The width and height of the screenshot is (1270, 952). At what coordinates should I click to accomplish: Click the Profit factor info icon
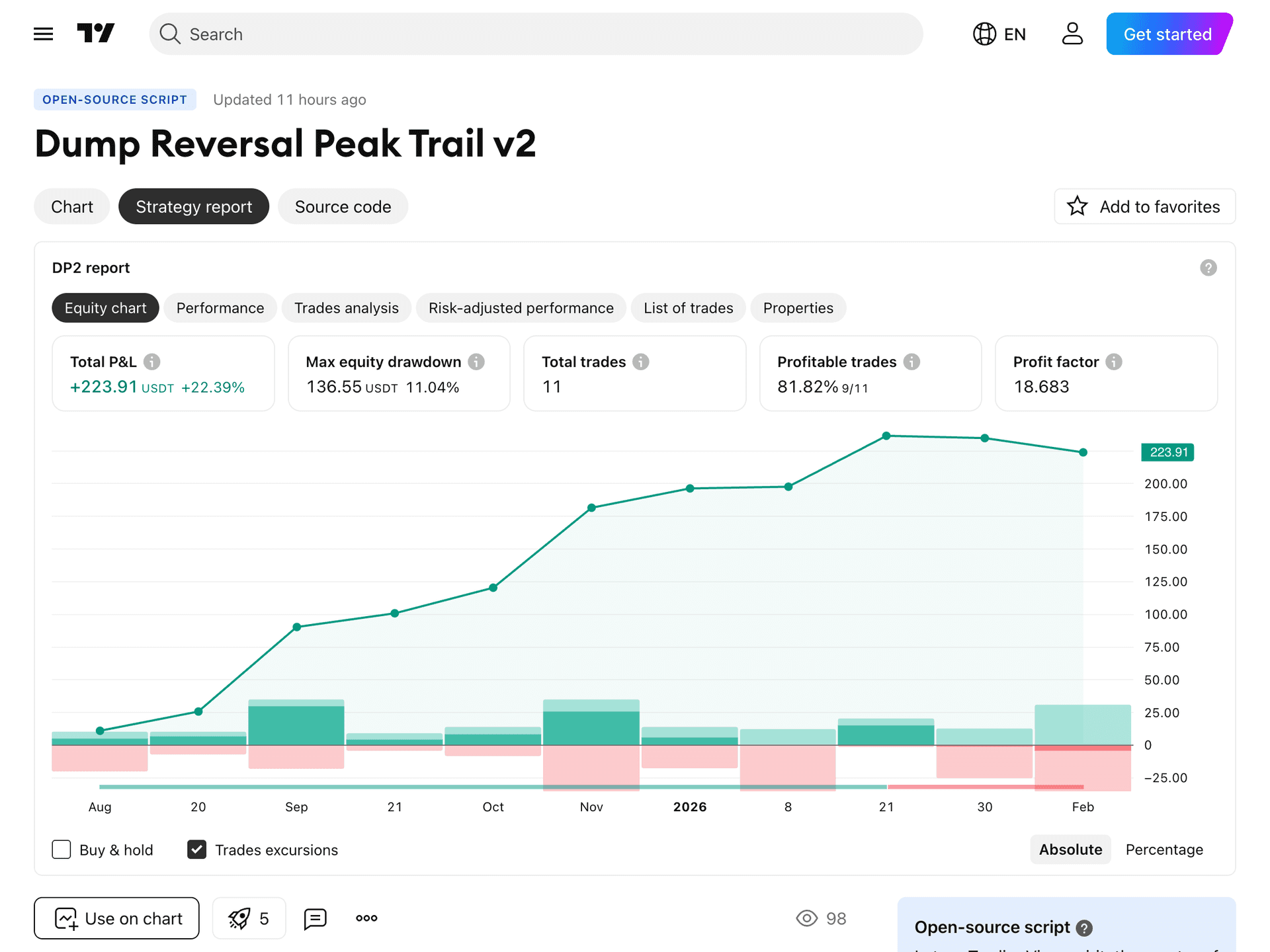click(x=1114, y=362)
